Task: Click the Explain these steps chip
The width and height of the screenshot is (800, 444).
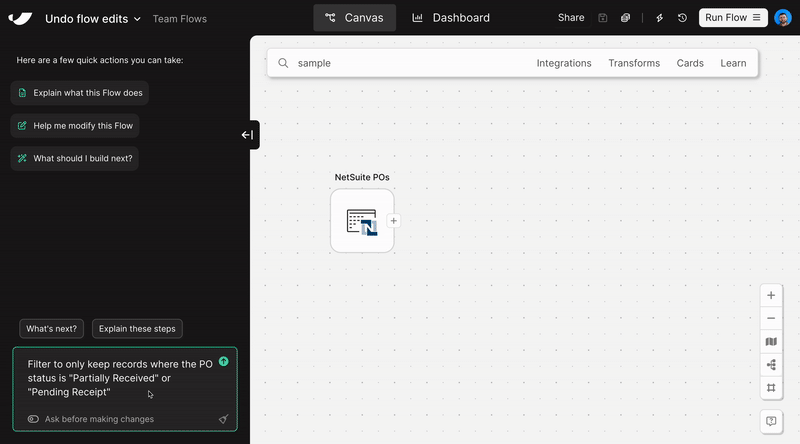Action: (137, 329)
